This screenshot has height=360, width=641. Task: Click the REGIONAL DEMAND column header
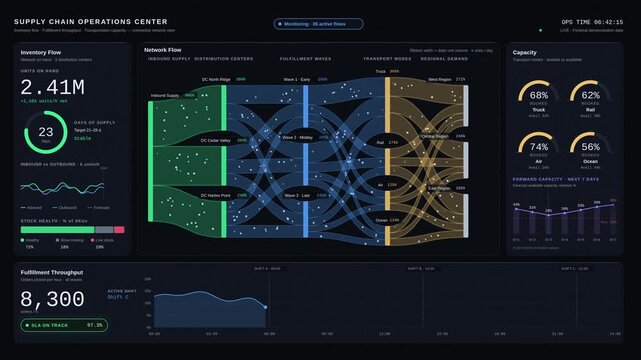point(444,59)
